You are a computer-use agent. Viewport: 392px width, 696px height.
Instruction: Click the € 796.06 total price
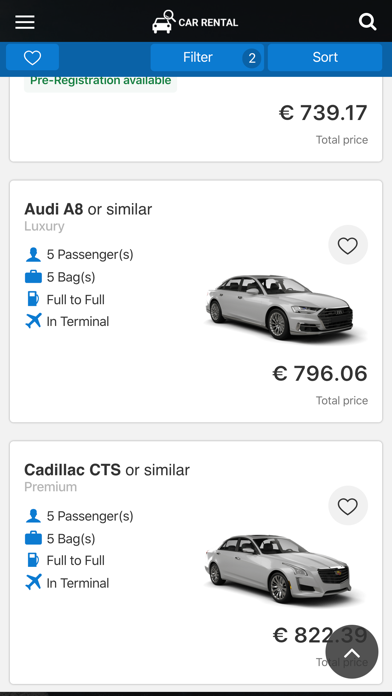click(320, 373)
